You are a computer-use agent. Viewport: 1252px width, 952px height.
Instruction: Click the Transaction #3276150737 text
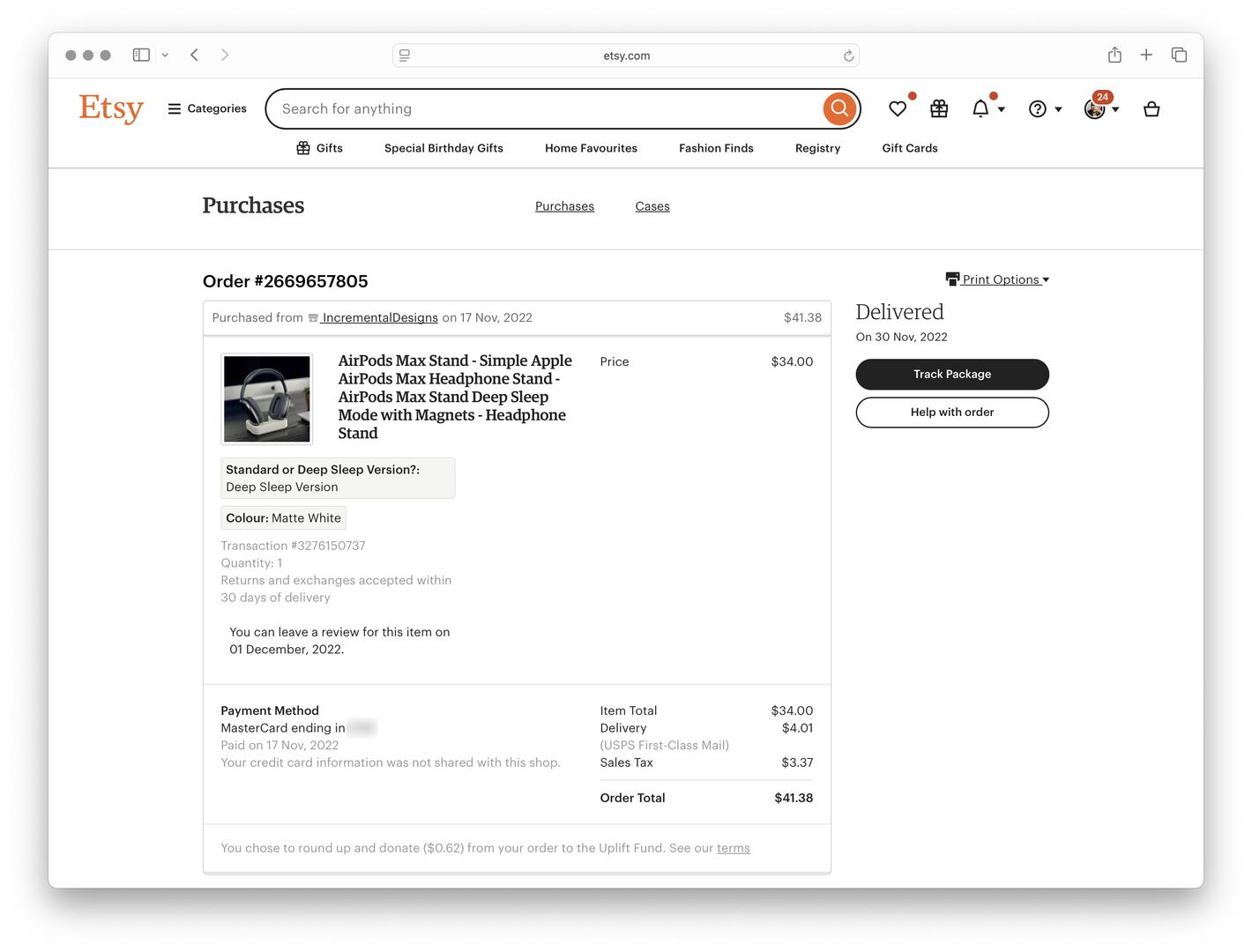click(x=293, y=546)
